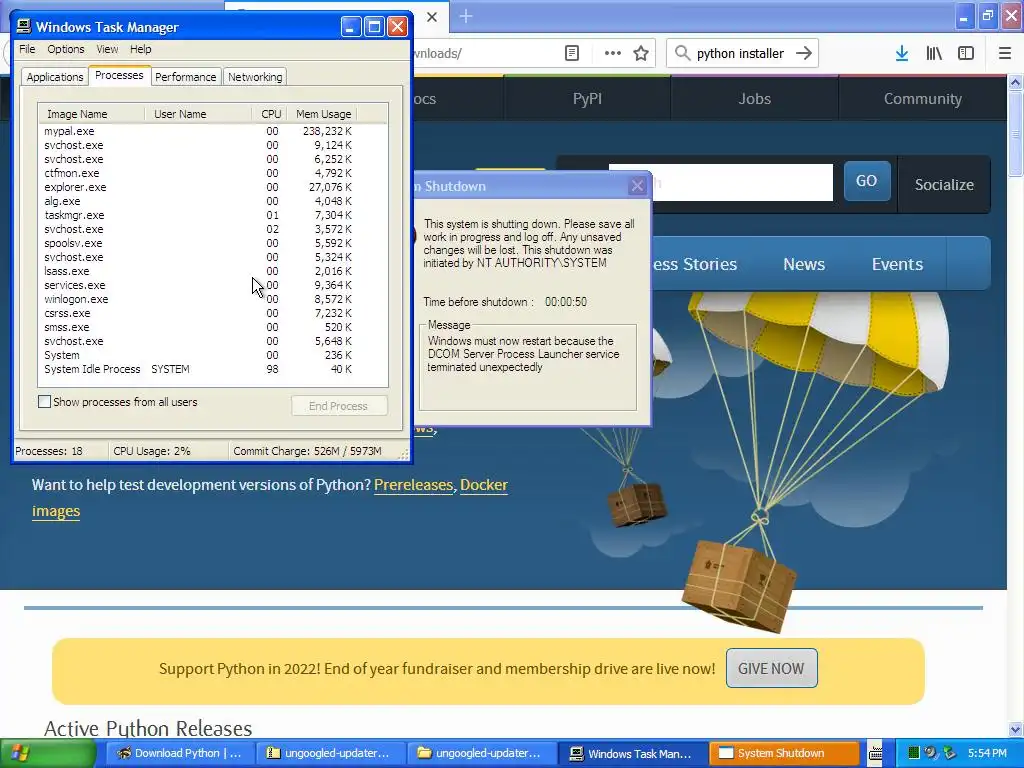Toggle browser sidebar icon
The height and width of the screenshot is (768, 1024).
tap(966, 53)
